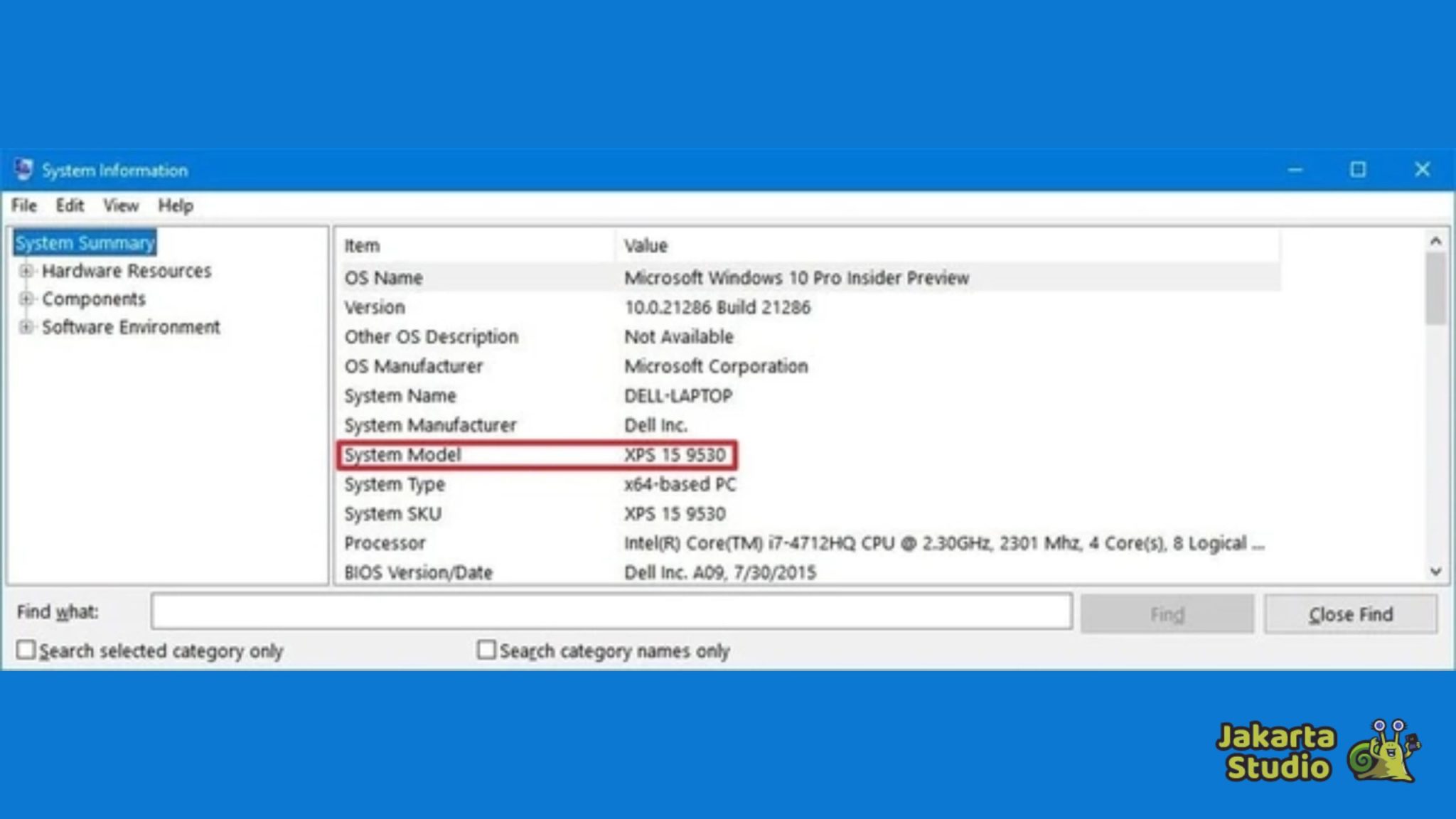Expand the Components tree node
Viewport: 1456px width, 819px height.
[x=28, y=299]
